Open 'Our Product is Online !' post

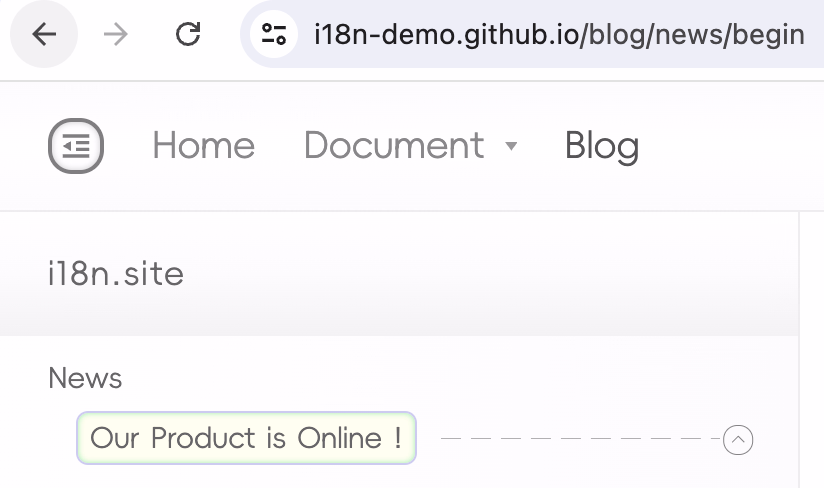246,438
